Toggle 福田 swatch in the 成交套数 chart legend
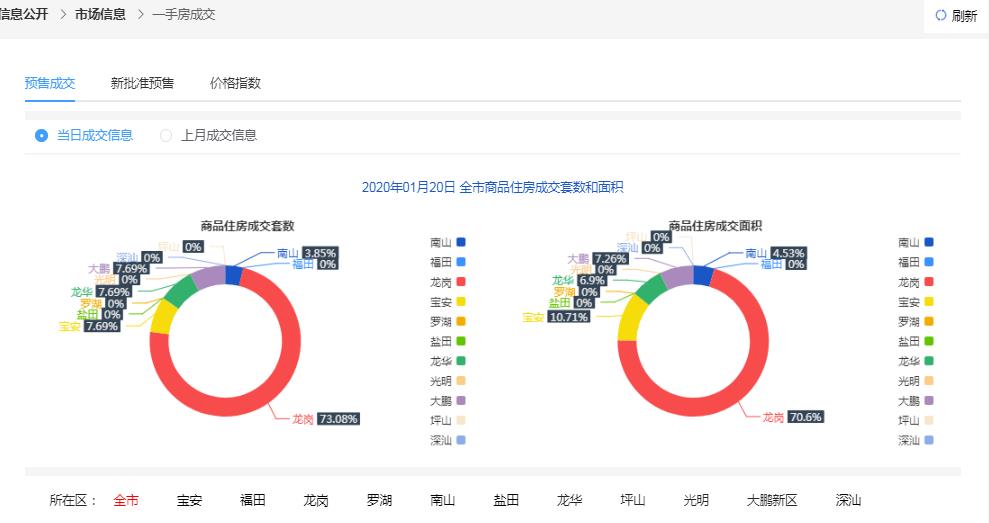Viewport: 989px width, 523px height. (461, 262)
